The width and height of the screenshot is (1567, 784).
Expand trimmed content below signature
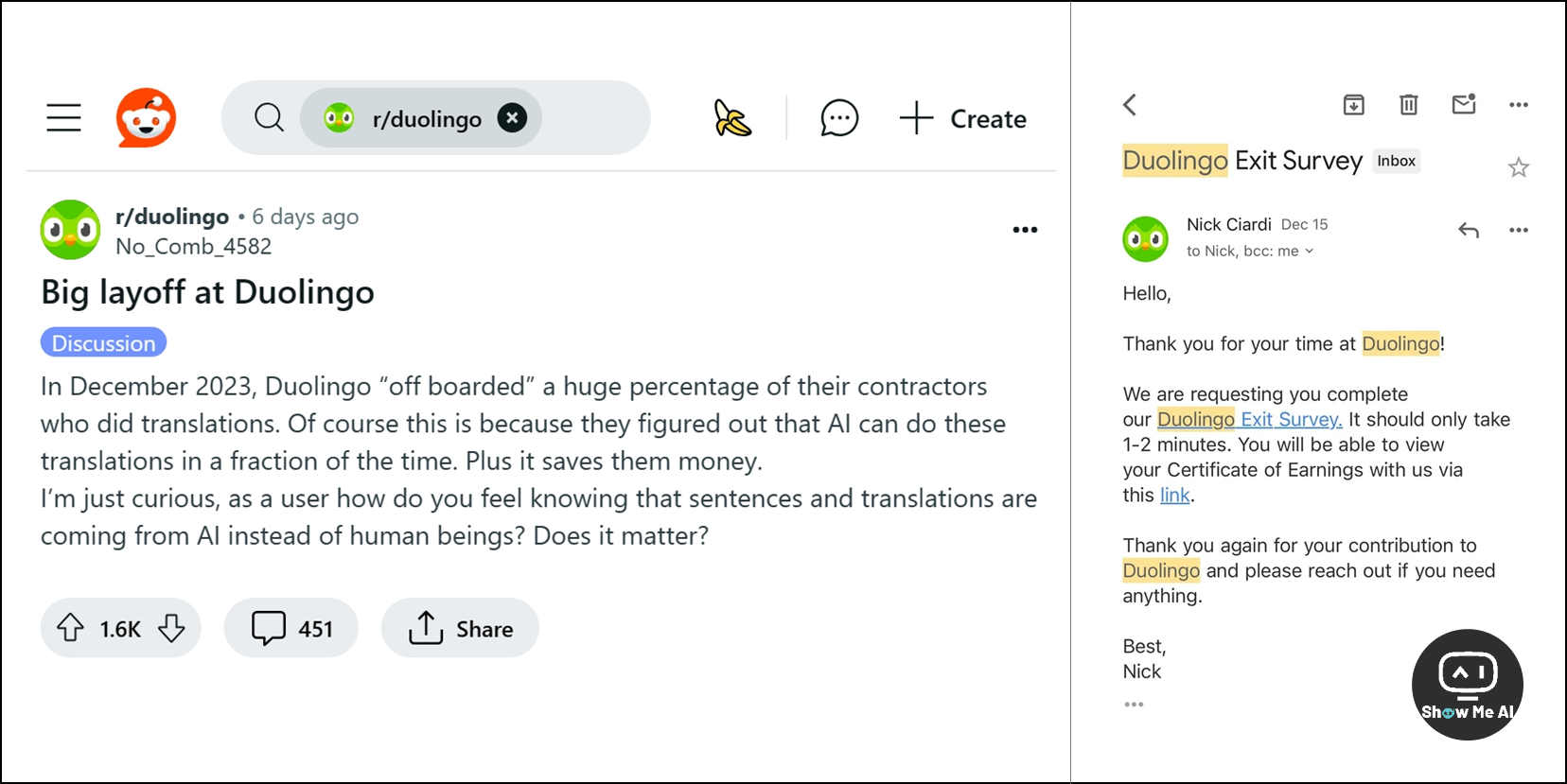(1134, 705)
